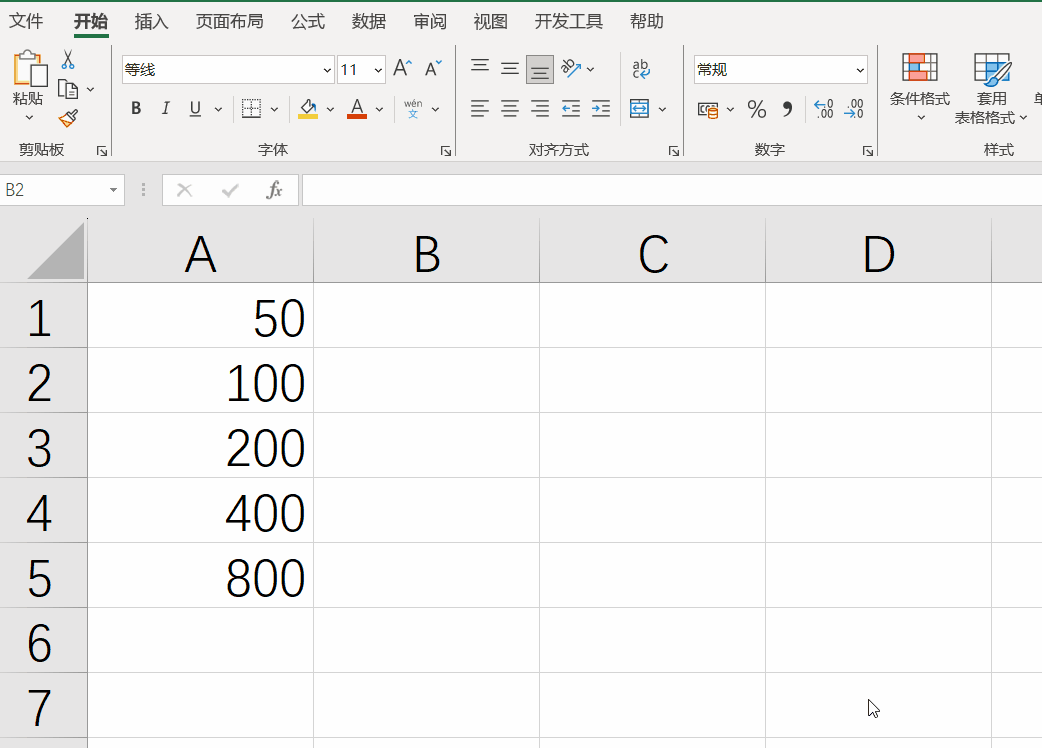
Task: Set top vertical alignment
Action: pos(480,68)
